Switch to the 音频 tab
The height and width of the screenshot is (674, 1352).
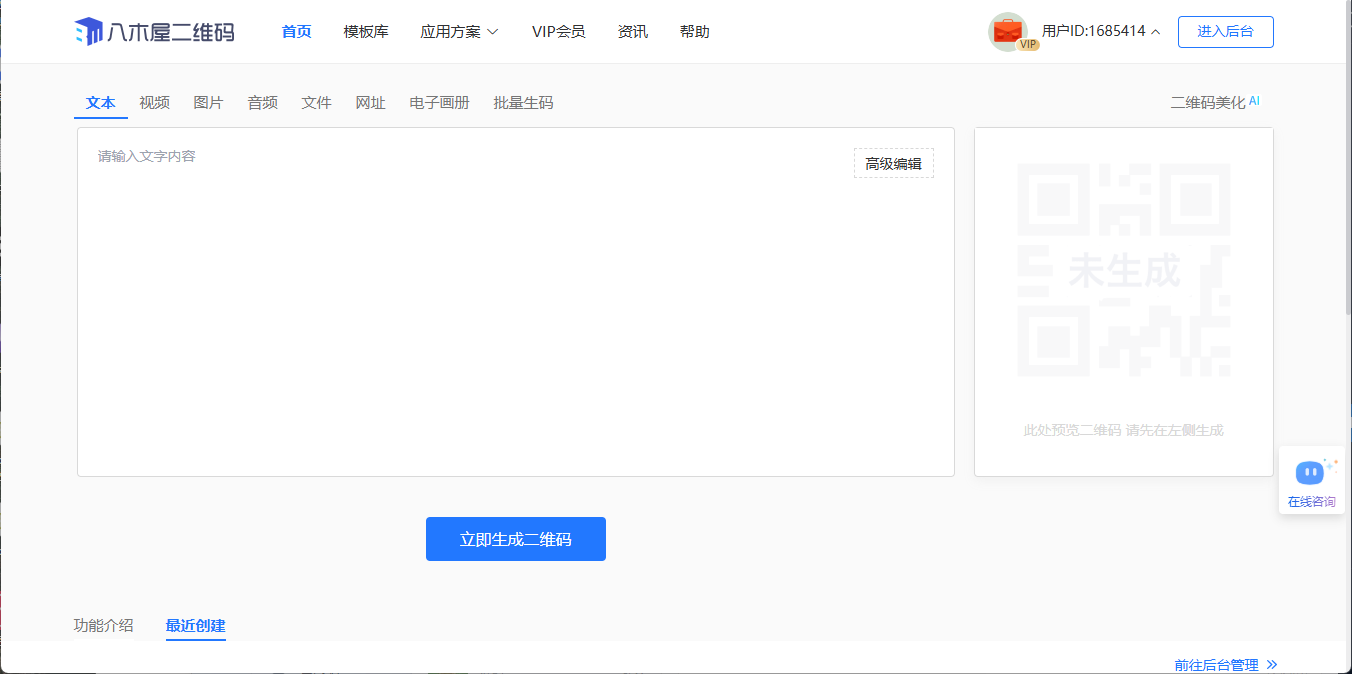point(263,103)
